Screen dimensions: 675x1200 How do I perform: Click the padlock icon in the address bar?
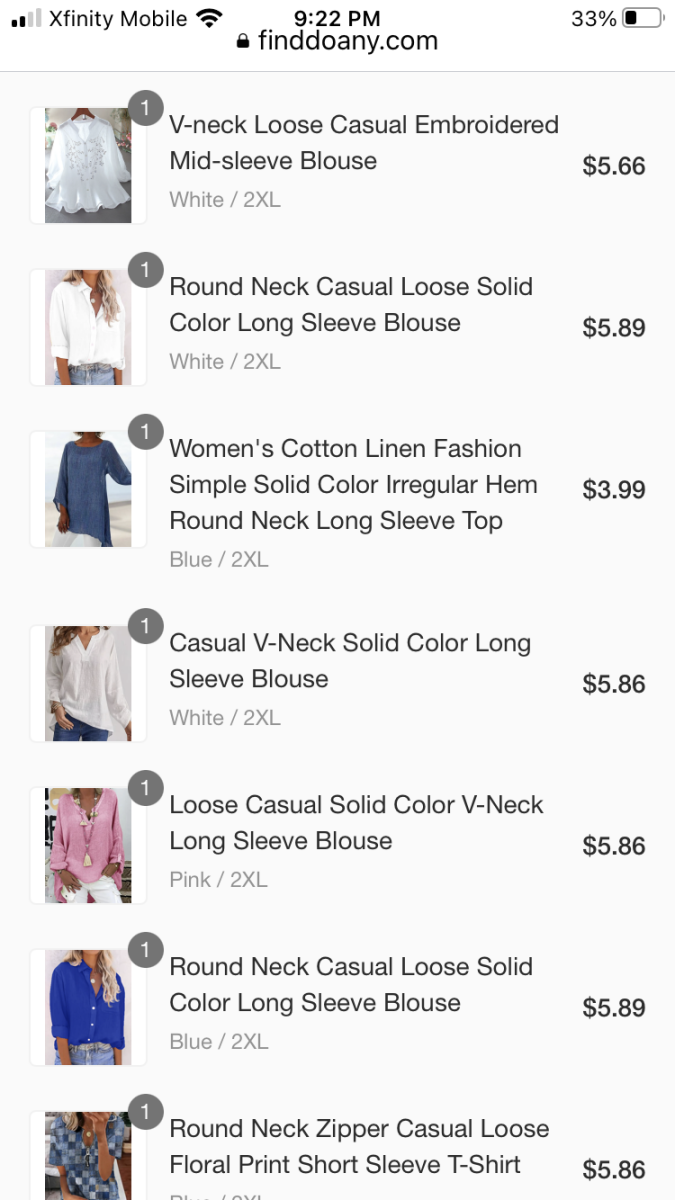point(242,42)
